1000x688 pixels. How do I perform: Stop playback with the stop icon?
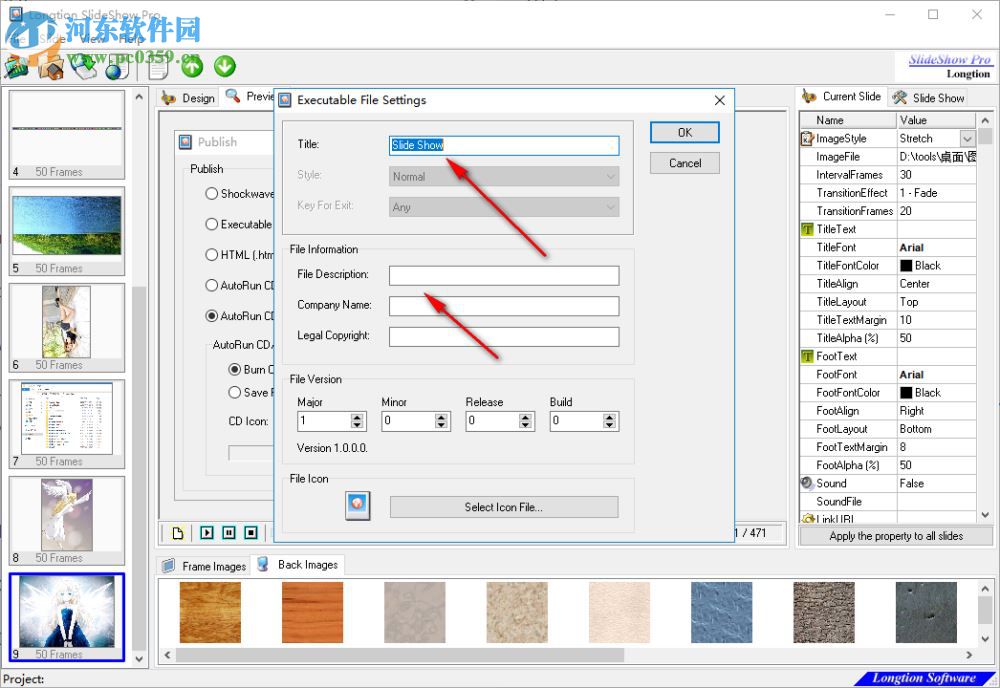pos(250,532)
